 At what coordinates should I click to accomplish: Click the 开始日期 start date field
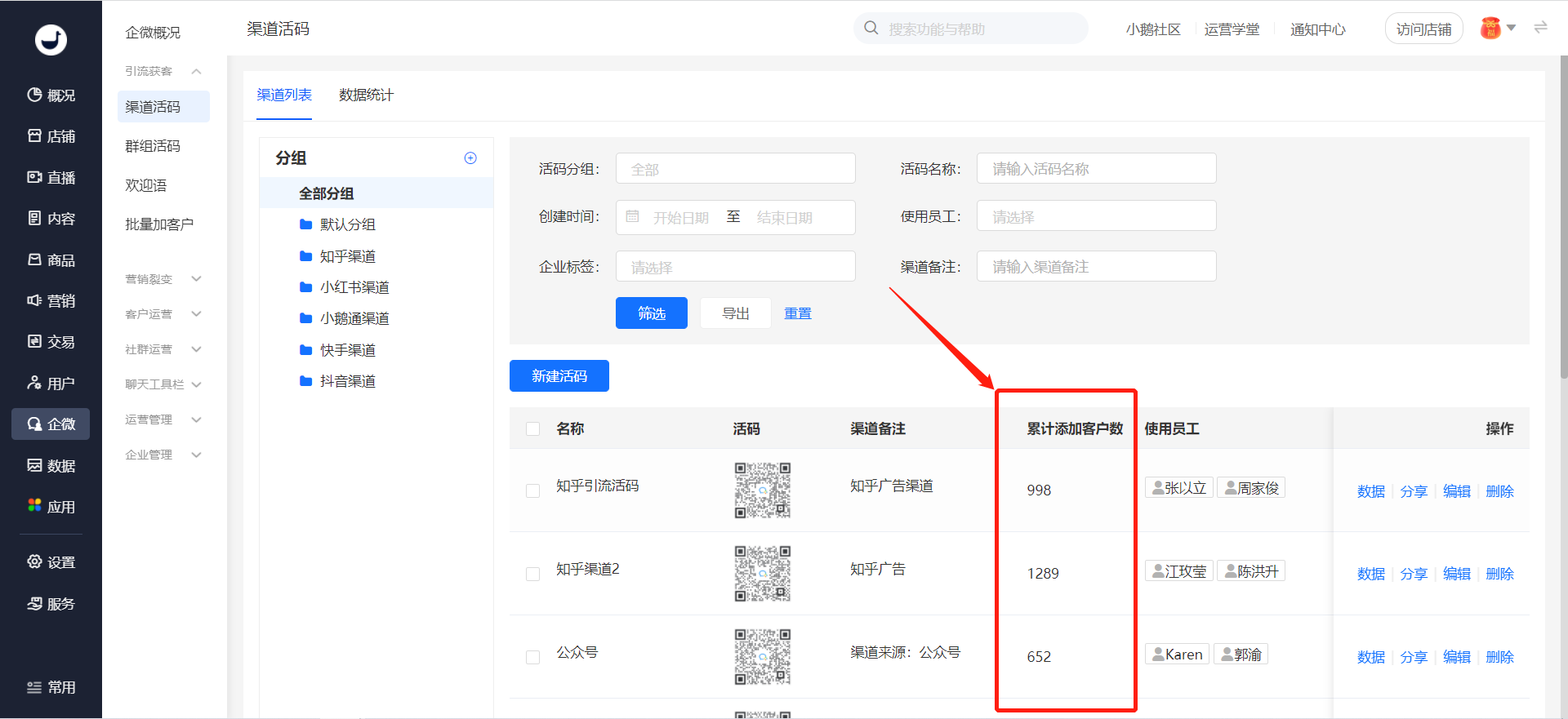(681, 218)
